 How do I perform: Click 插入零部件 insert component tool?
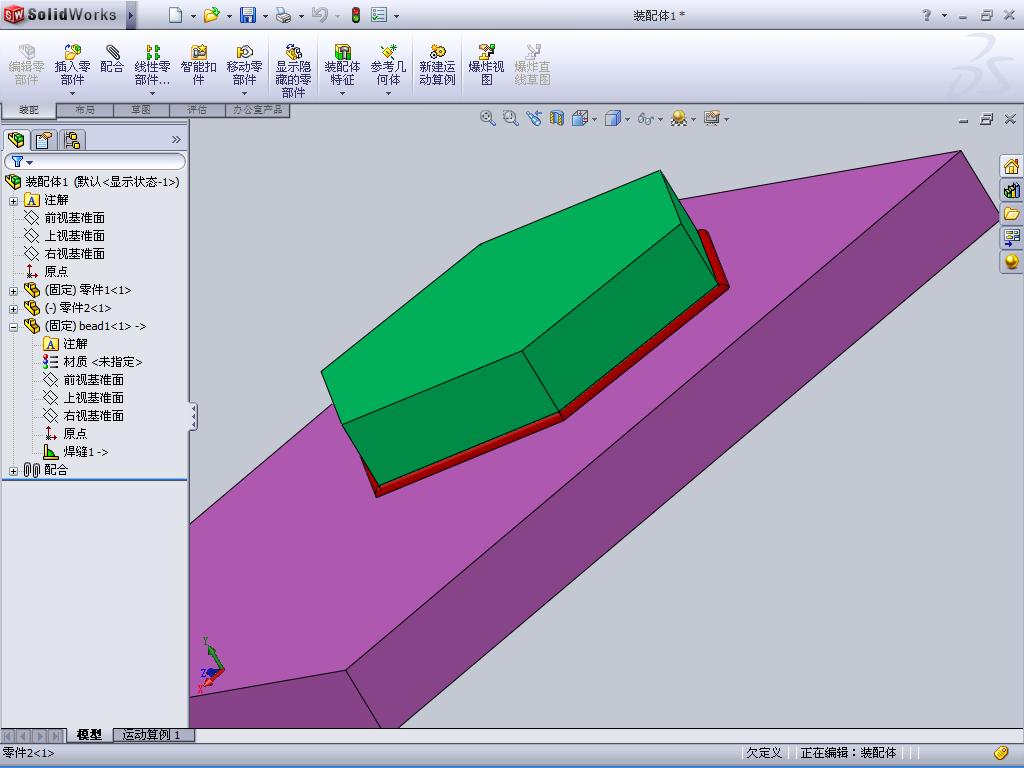pos(72,64)
